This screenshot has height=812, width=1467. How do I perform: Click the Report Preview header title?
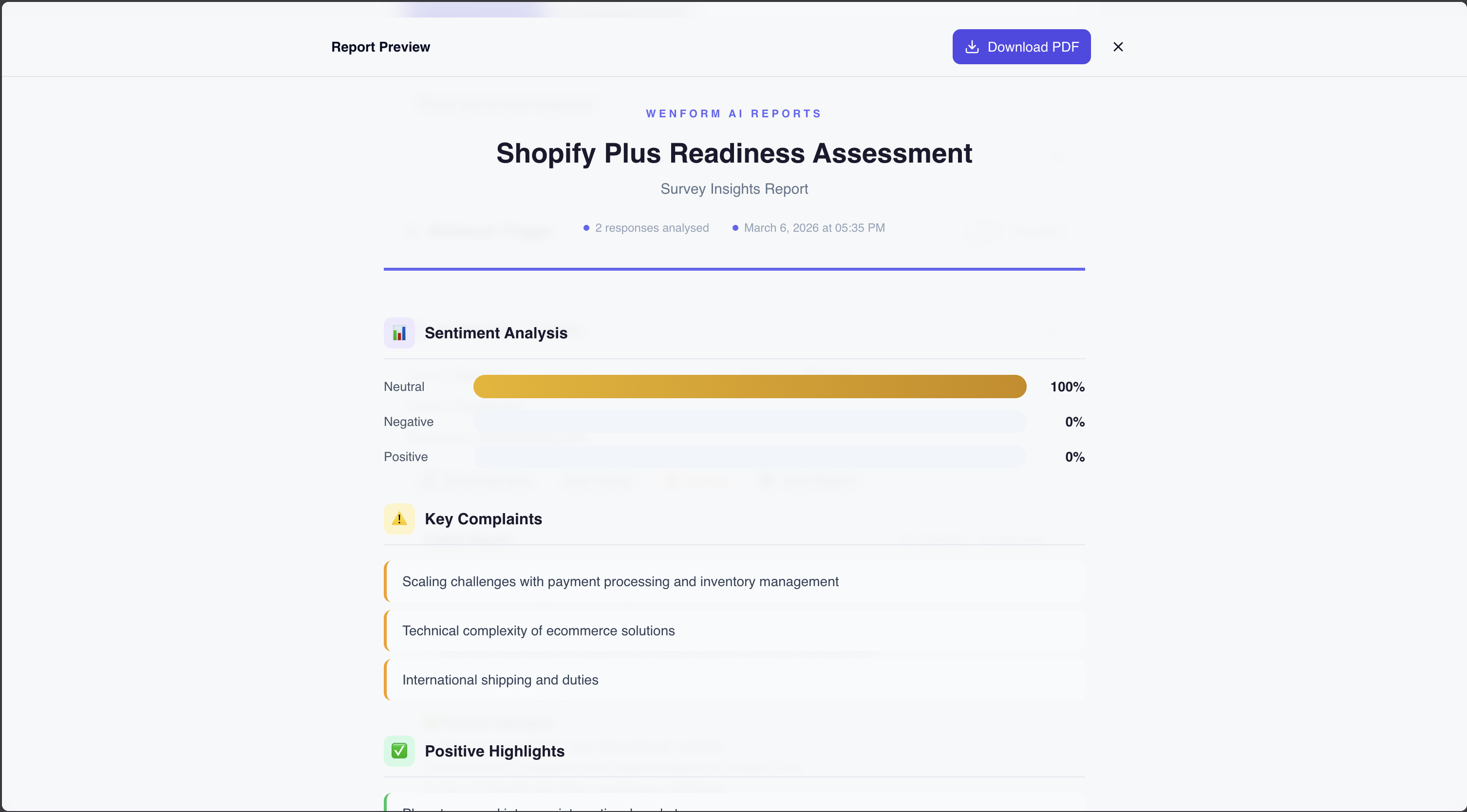point(380,47)
